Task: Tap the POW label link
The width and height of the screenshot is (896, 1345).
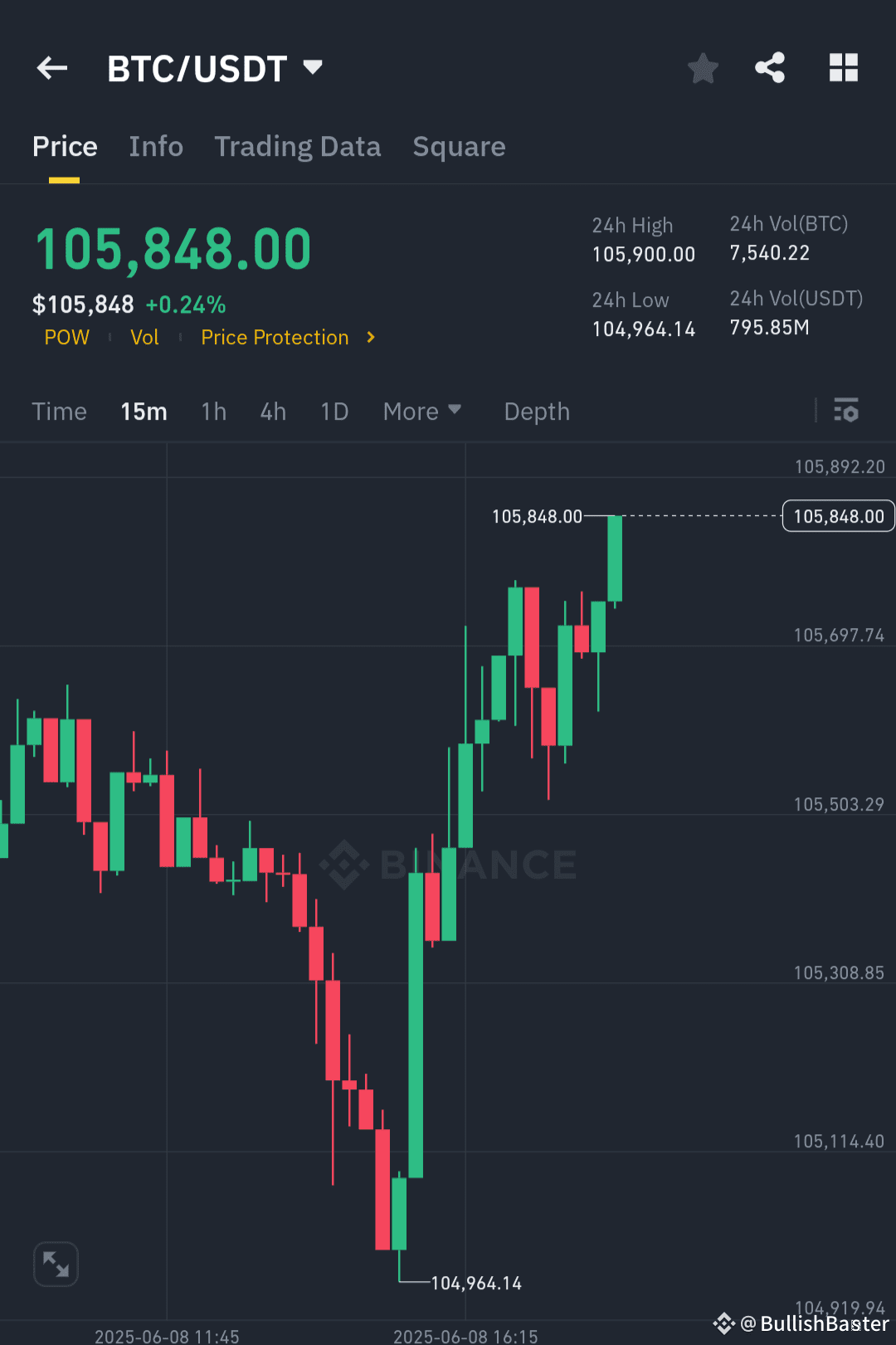Action: point(66,337)
